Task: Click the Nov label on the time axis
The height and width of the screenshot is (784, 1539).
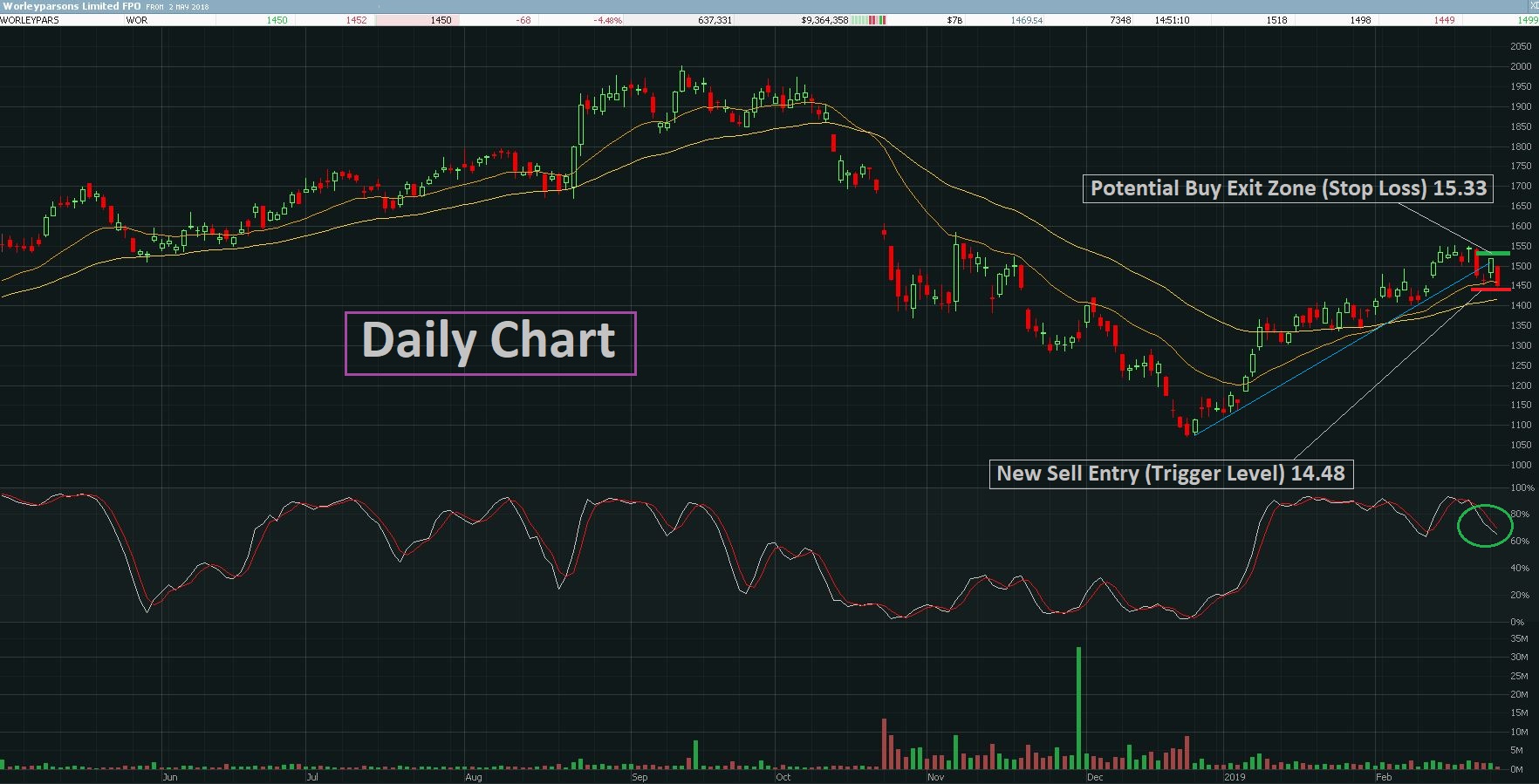Action: click(x=935, y=776)
